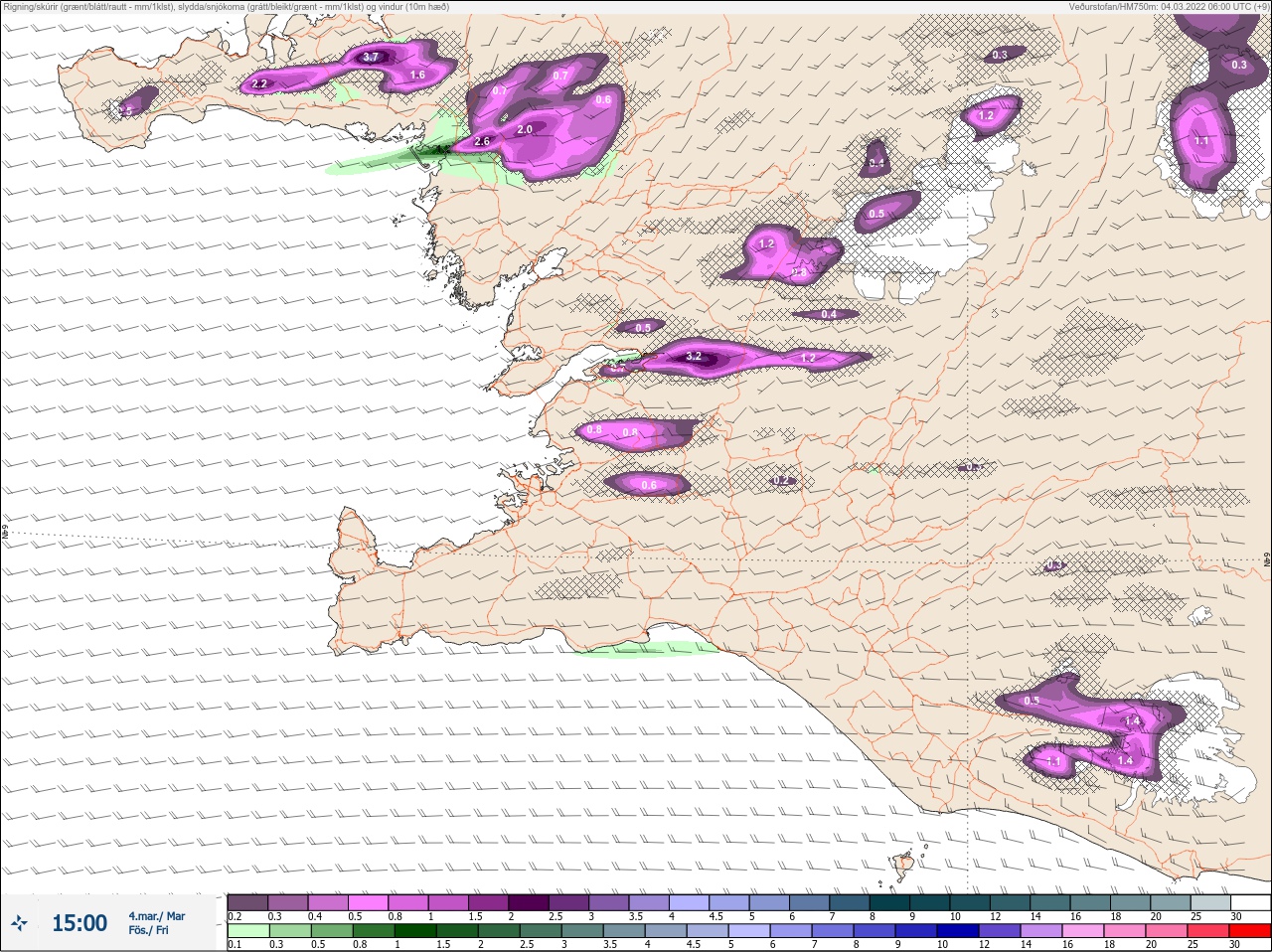
Task: Click the 2.6 precipitation value on the map
Action: [482, 142]
